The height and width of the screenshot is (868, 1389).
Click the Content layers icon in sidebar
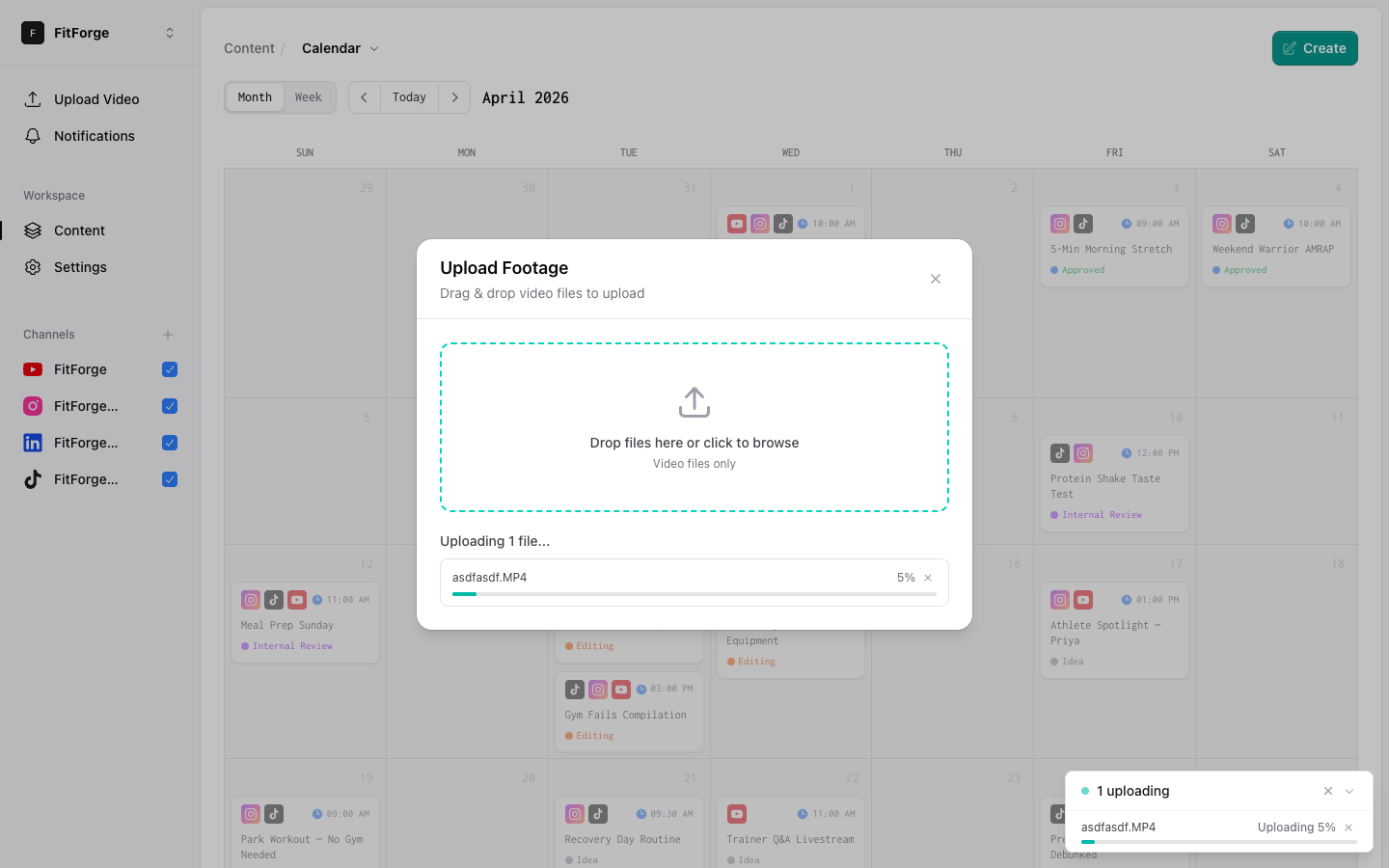(x=33, y=231)
